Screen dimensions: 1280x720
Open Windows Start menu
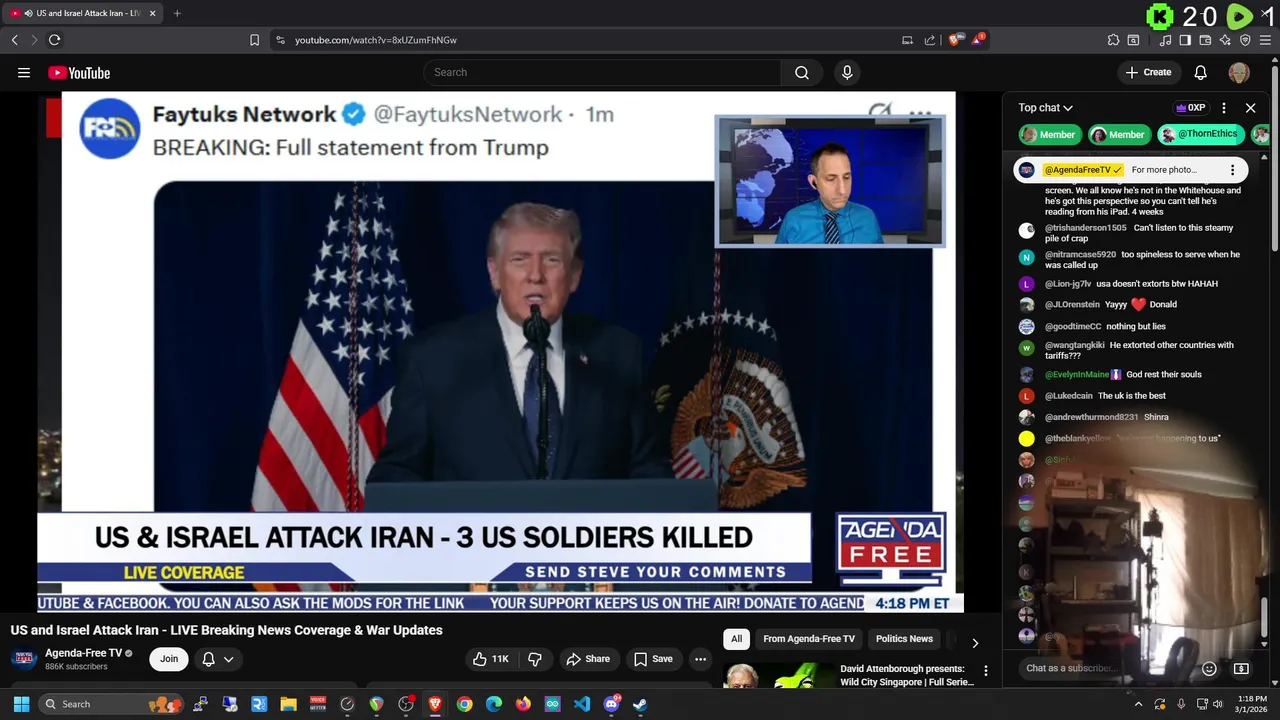(x=21, y=704)
